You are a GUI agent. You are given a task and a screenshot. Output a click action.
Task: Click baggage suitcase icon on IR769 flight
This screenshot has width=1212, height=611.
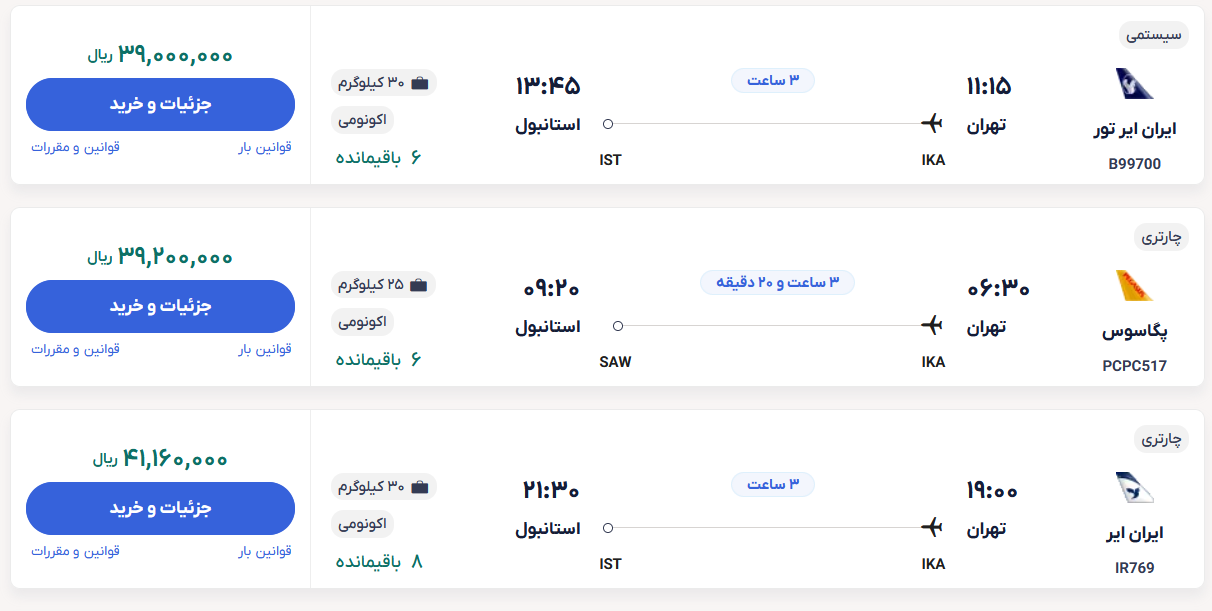click(419, 487)
